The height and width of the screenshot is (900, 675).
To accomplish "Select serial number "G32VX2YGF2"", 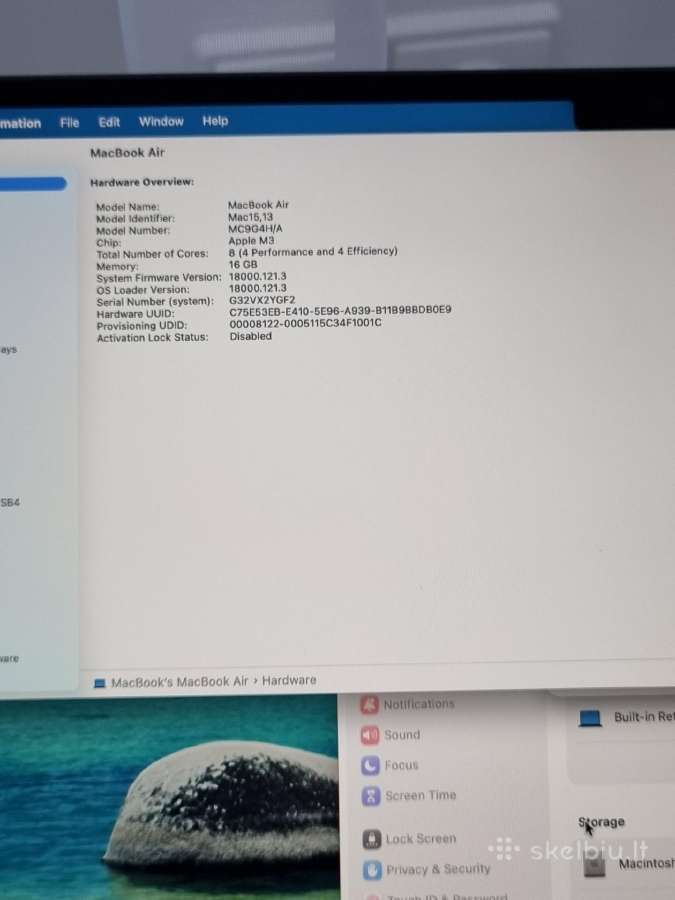I will tap(262, 300).
